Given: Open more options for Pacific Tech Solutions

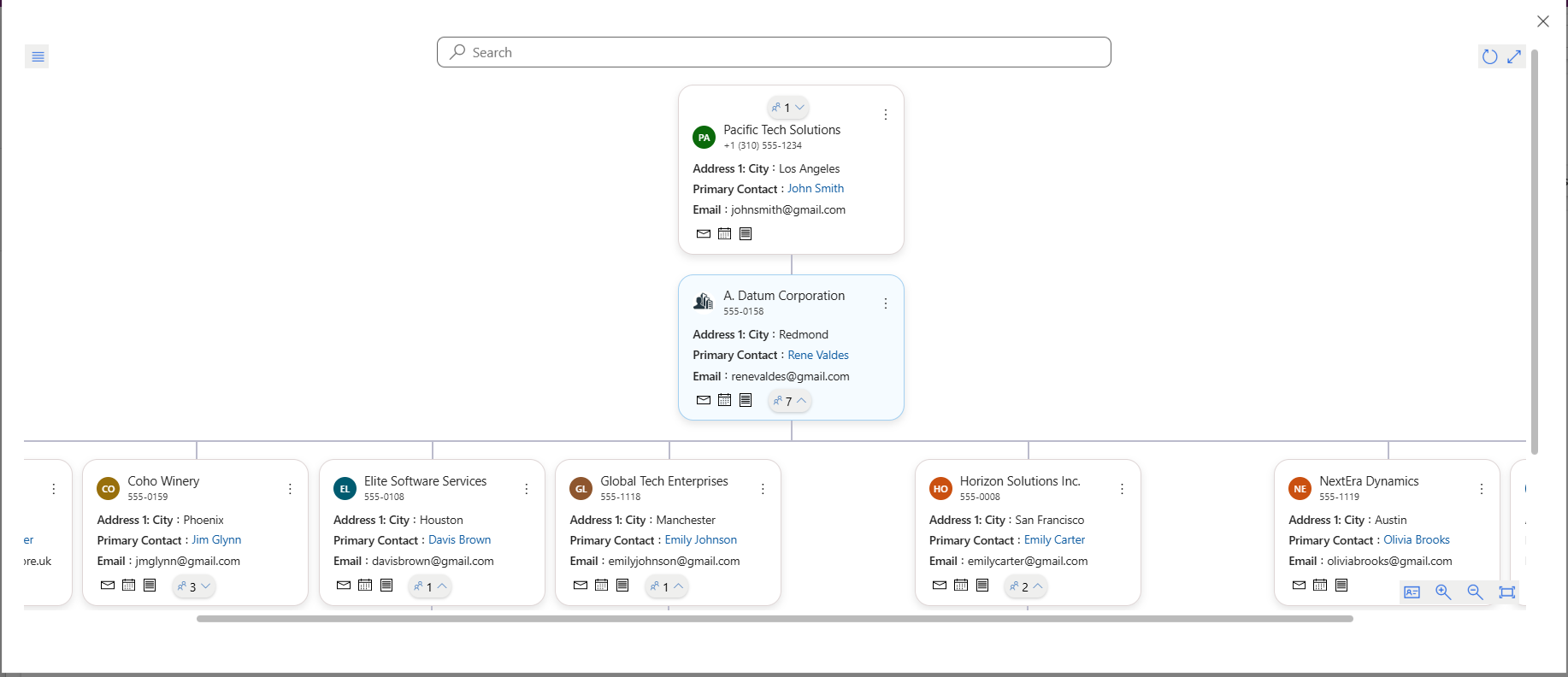Looking at the screenshot, I should 886,115.
